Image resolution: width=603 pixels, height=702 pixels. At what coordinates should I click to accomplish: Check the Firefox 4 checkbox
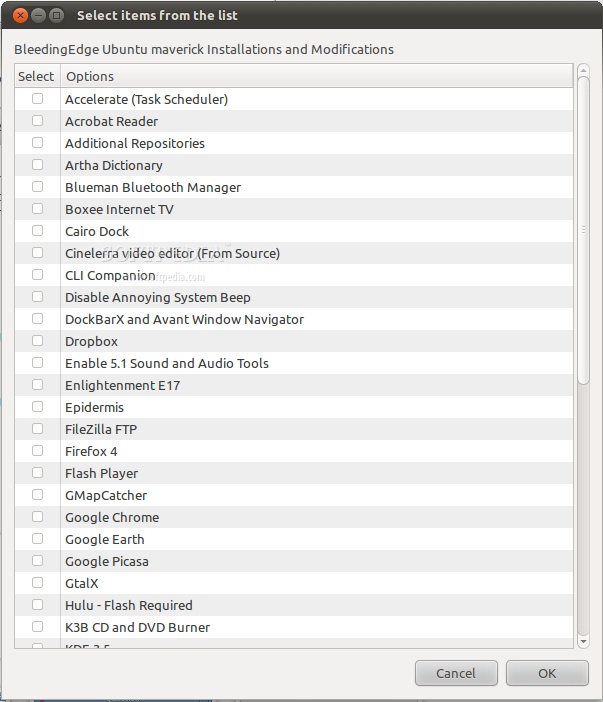38,451
